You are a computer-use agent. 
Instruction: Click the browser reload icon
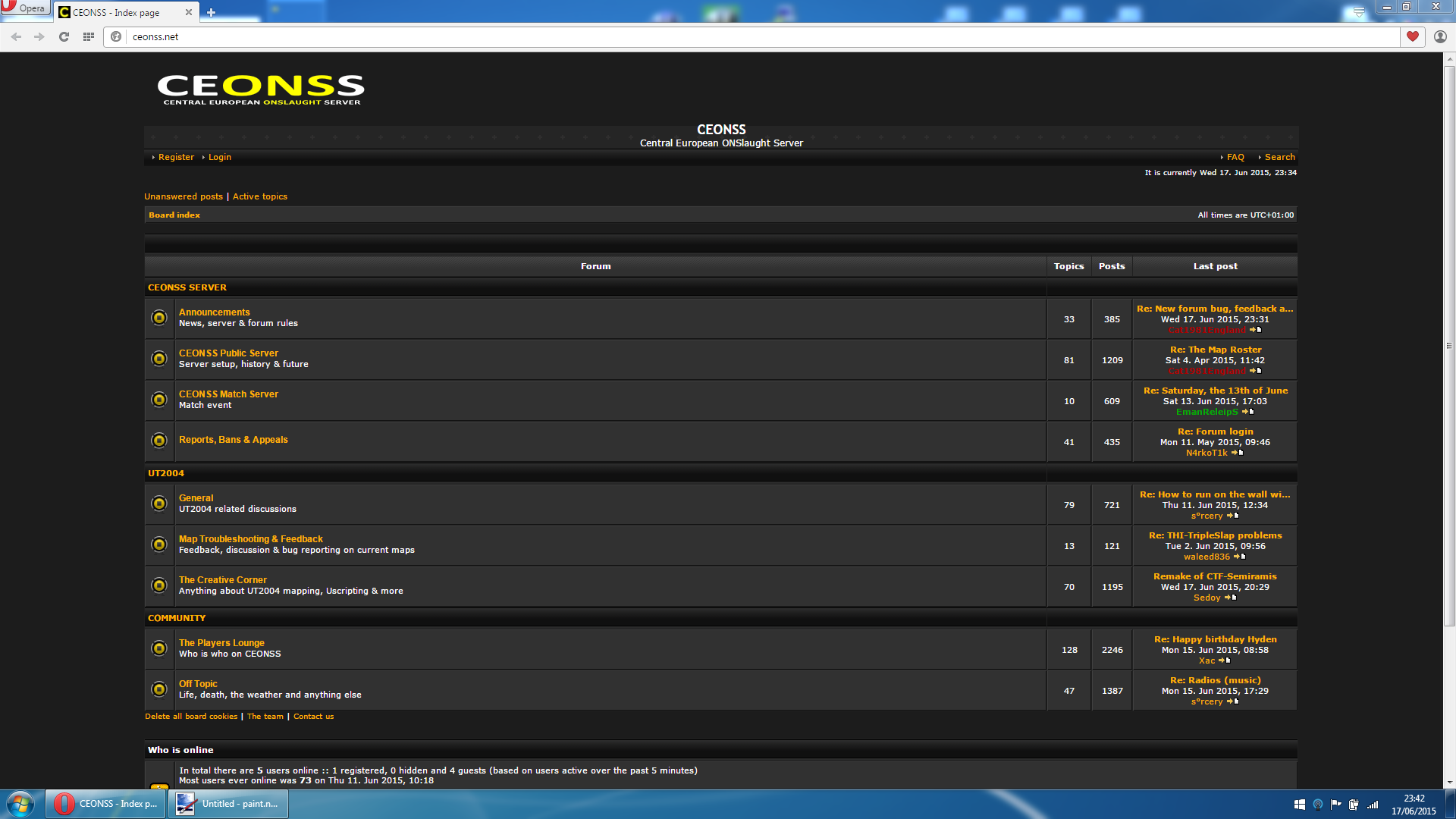[64, 36]
